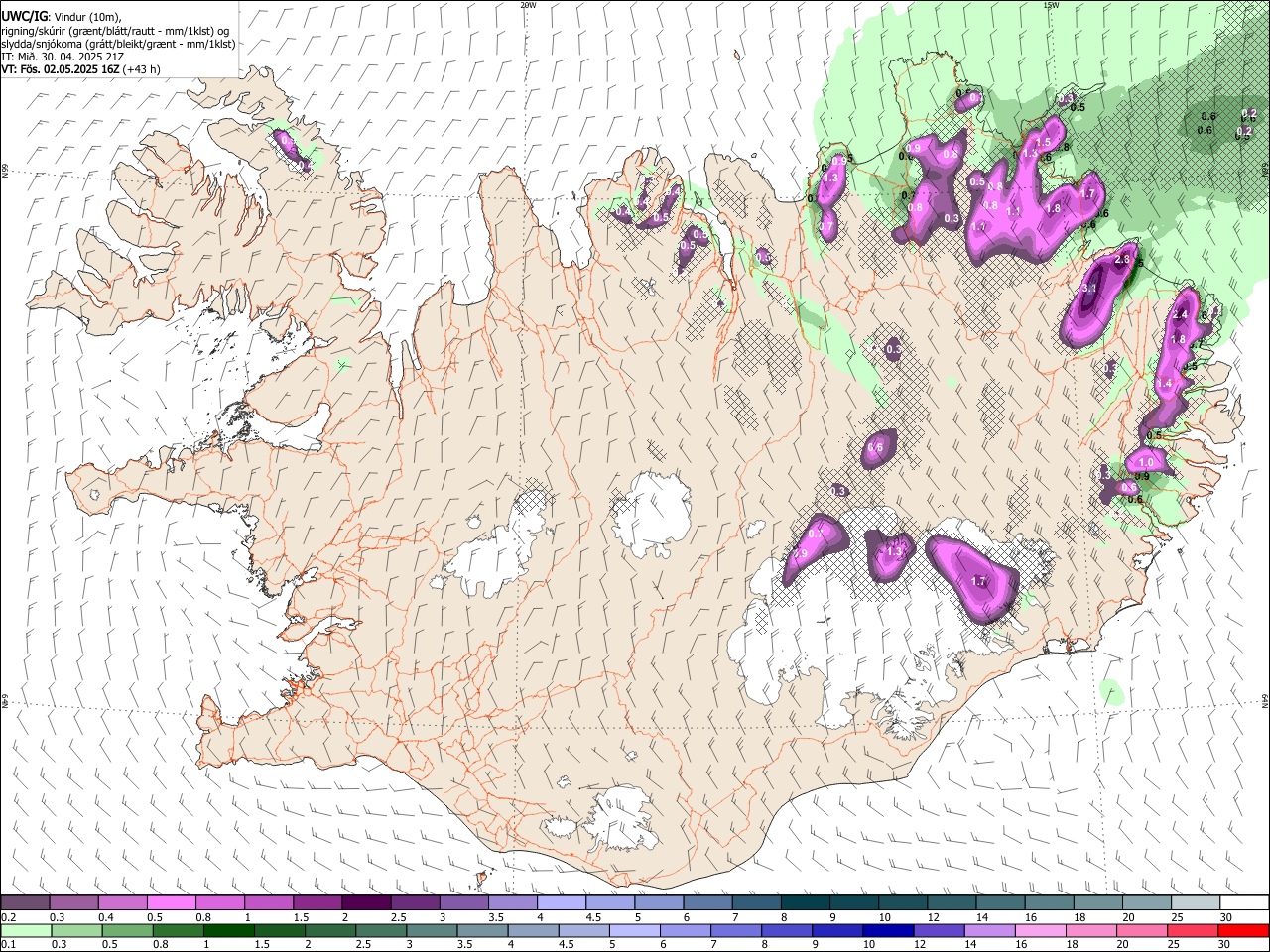Click the dark purple 2 swatch, upper legend
The width and height of the screenshot is (1270, 952).
tap(365, 902)
